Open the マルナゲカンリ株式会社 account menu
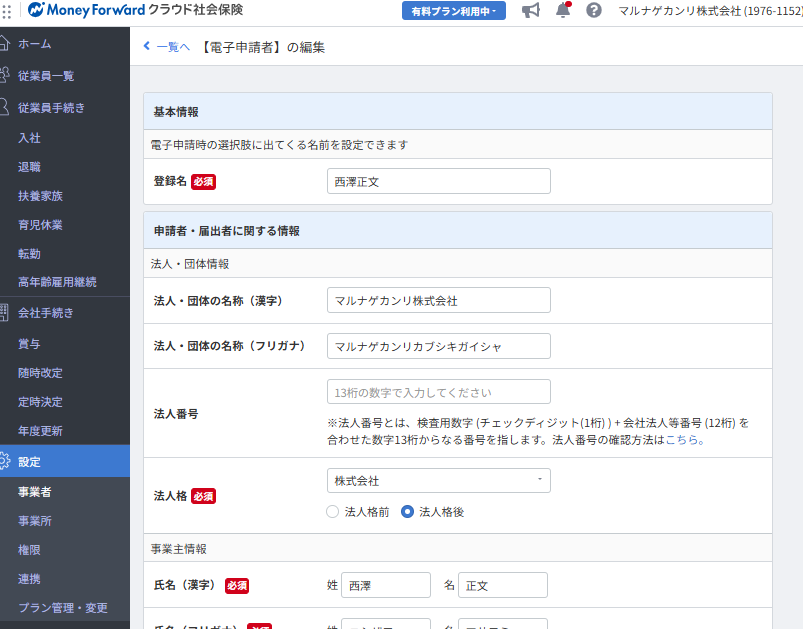The image size is (803, 629). [709, 11]
